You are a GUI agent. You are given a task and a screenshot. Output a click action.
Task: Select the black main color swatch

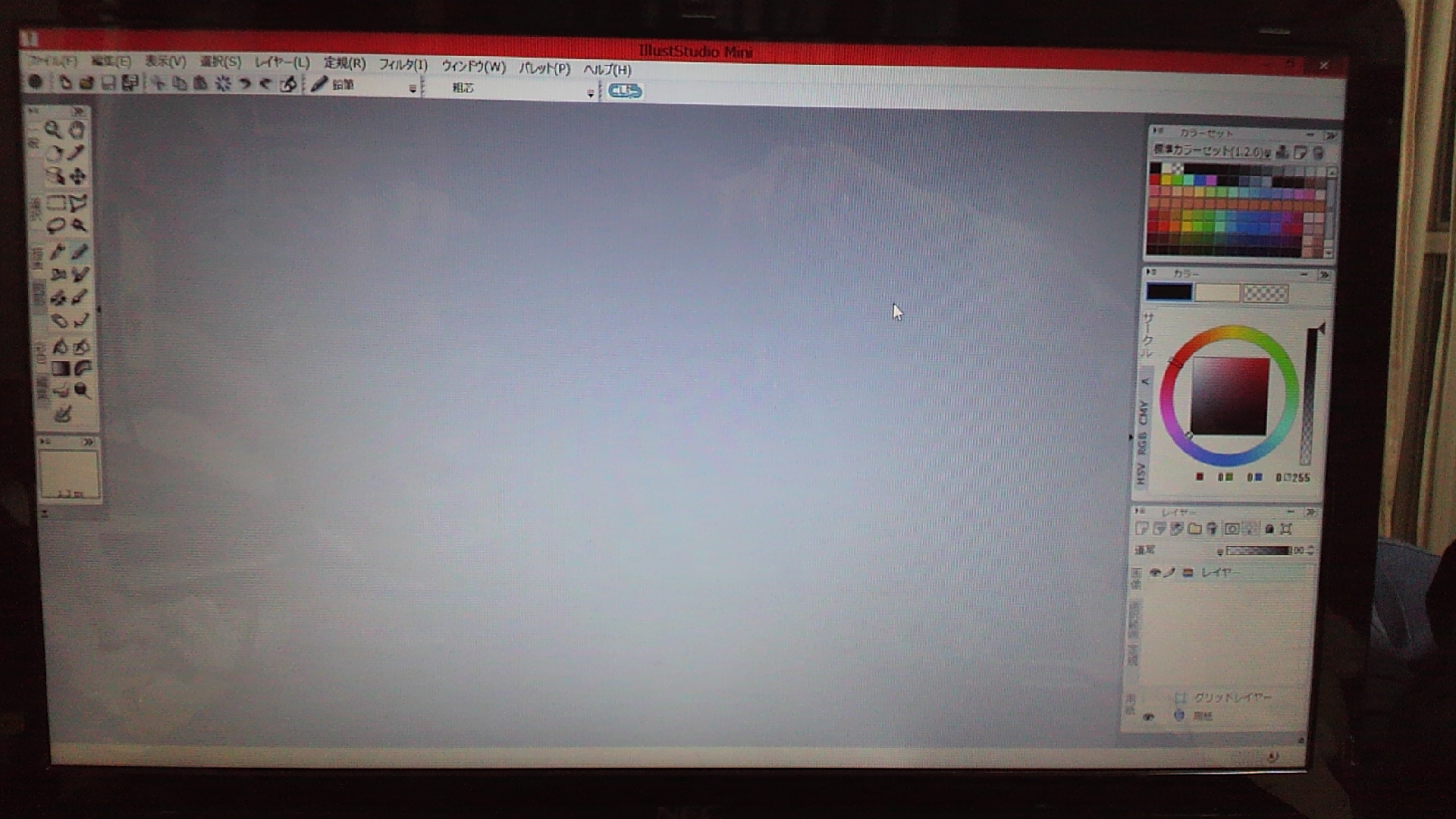point(1169,293)
